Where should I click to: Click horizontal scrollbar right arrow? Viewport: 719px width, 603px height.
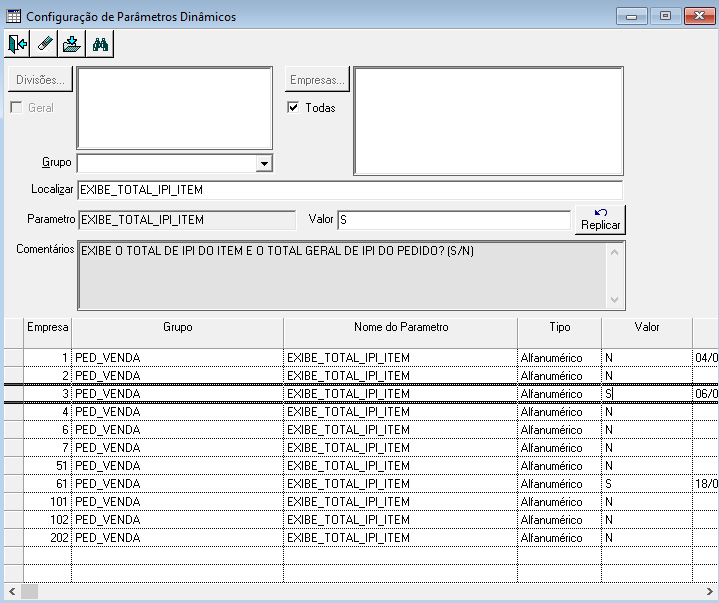(709, 592)
